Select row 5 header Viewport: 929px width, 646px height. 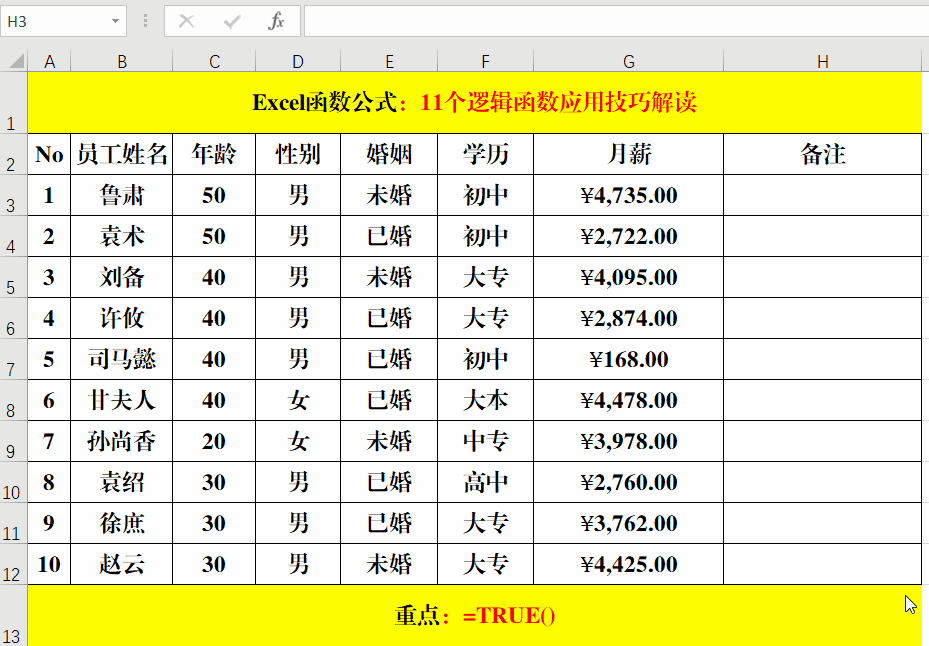pos(14,277)
